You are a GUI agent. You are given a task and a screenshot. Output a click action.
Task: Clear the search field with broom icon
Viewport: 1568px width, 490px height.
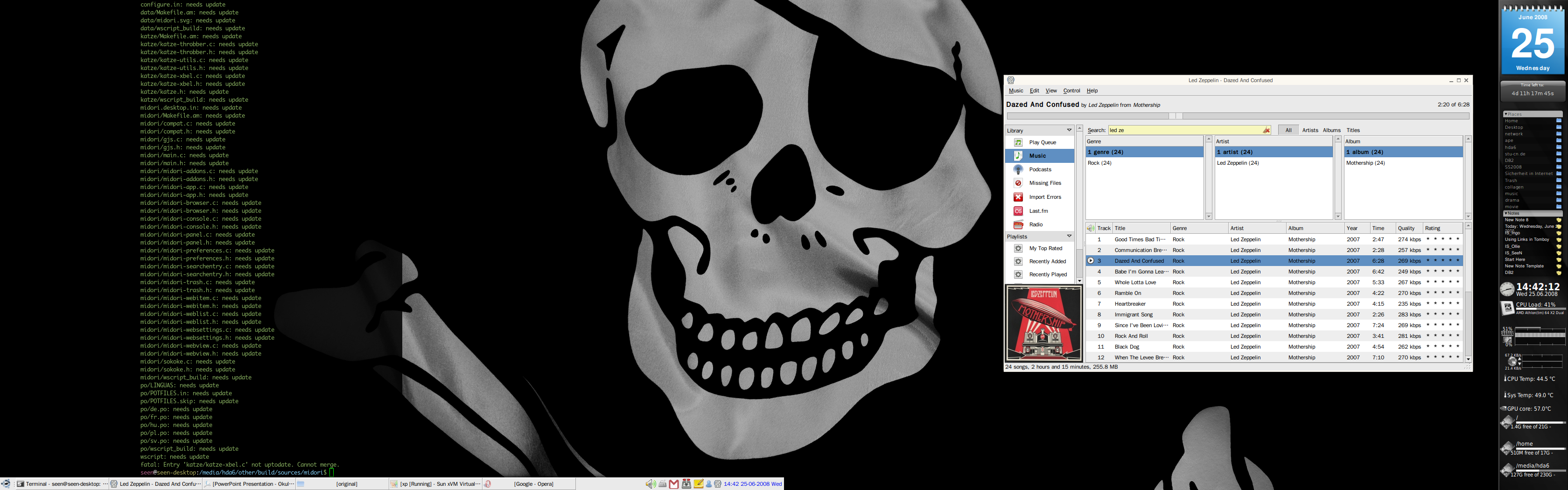click(x=1266, y=130)
